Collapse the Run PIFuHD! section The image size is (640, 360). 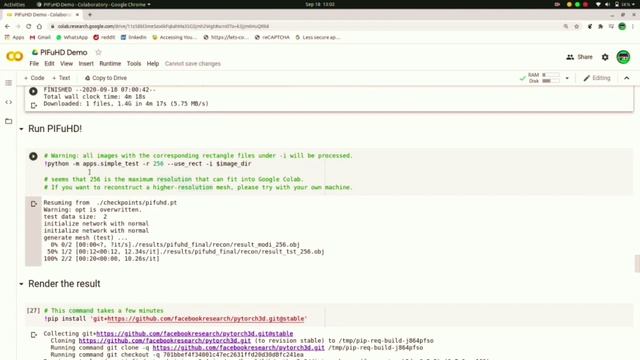(x=21, y=129)
